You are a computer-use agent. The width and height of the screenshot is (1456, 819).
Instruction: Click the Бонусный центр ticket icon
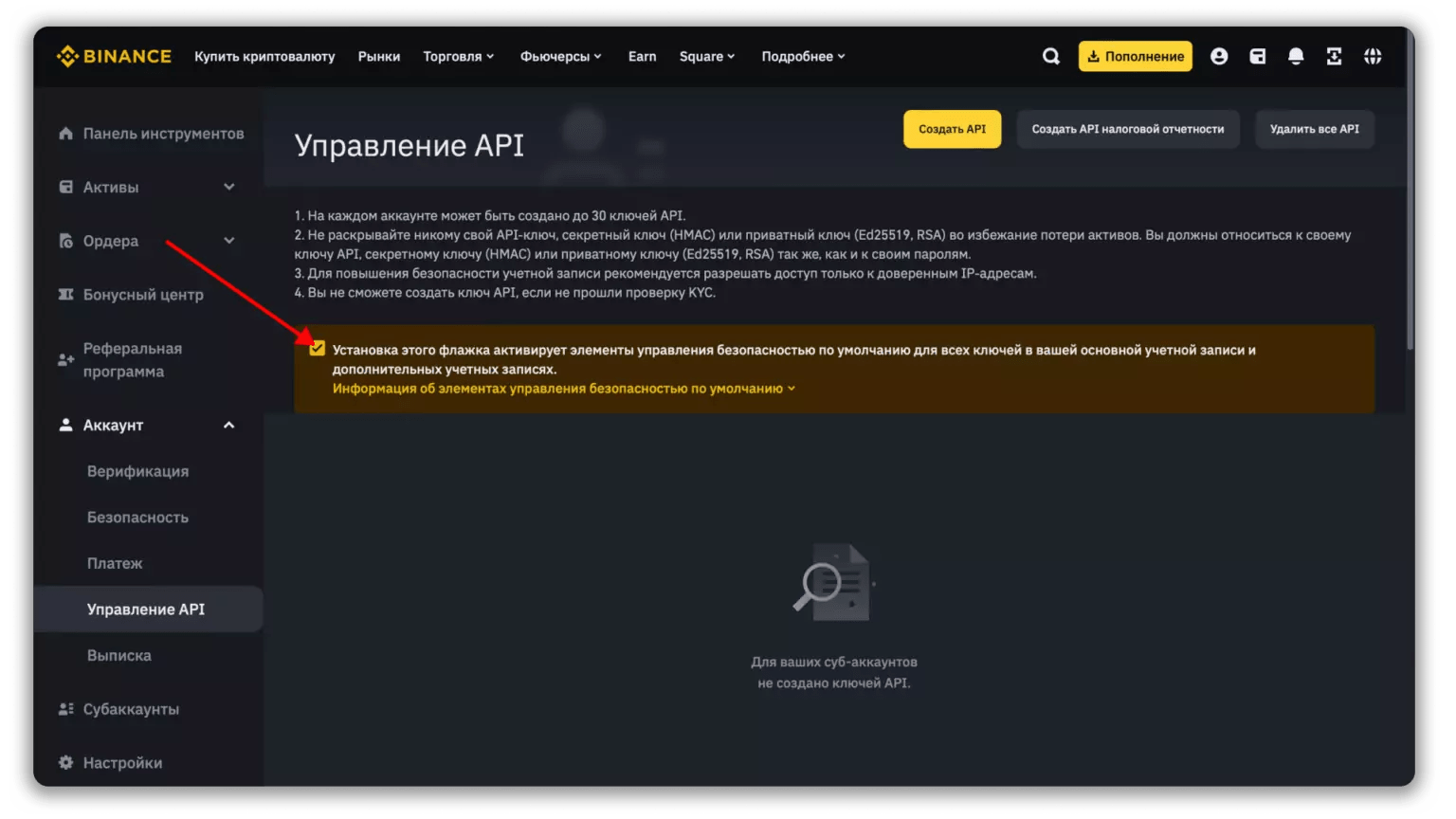click(65, 295)
